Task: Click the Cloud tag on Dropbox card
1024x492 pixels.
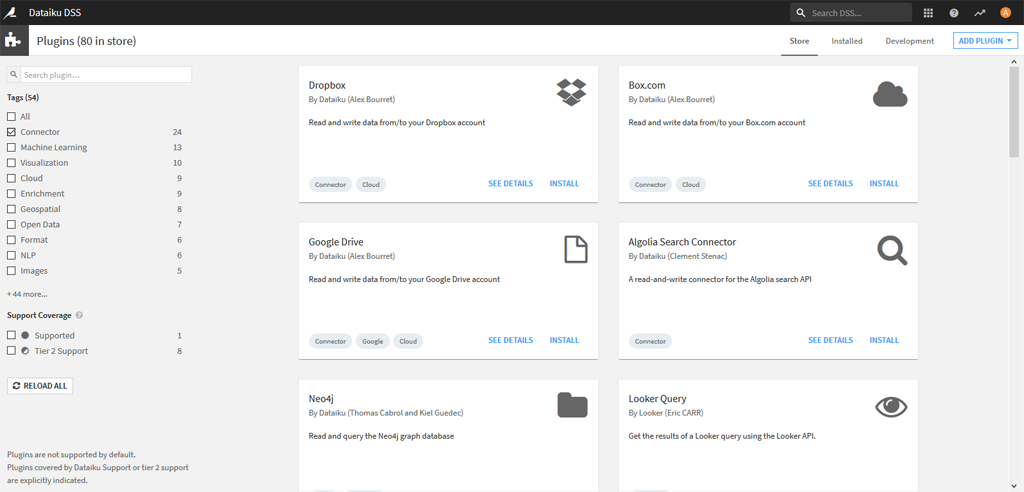Action: (x=371, y=184)
